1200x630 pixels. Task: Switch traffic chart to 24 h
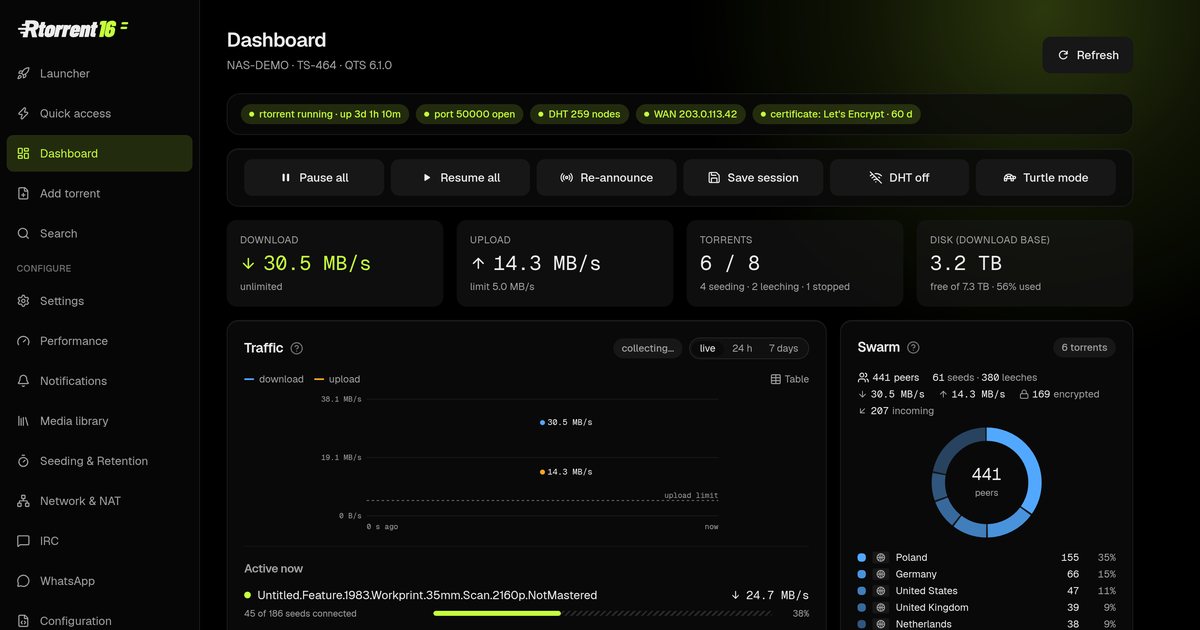(x=742, y=348)
